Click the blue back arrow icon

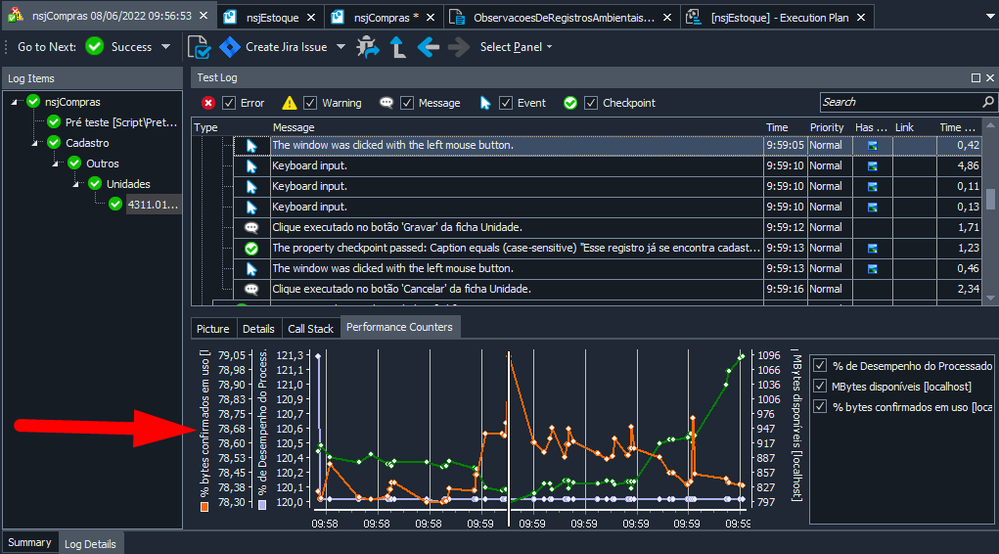429,47
